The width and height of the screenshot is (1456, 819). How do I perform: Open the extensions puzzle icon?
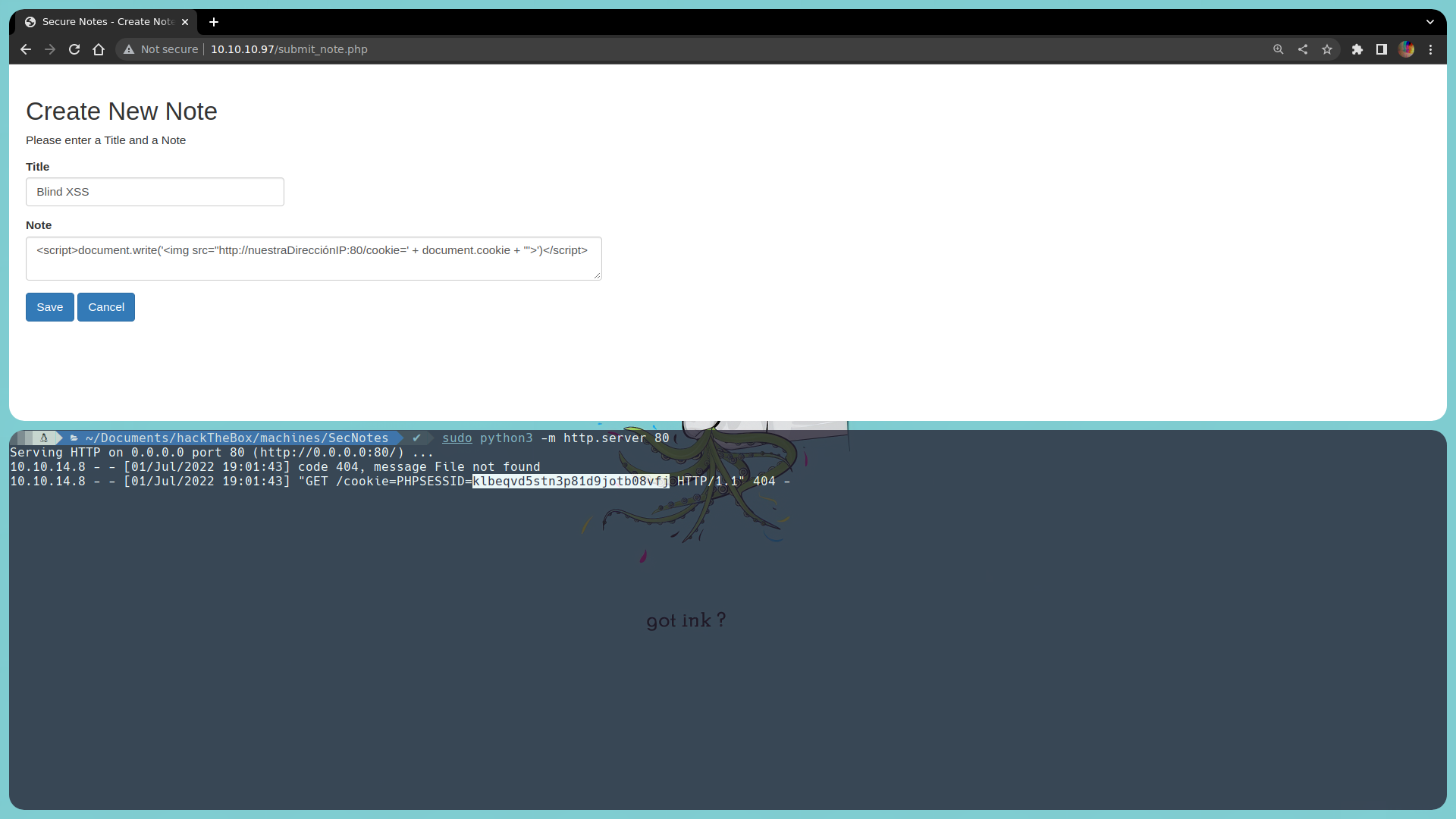(1357, 49)
